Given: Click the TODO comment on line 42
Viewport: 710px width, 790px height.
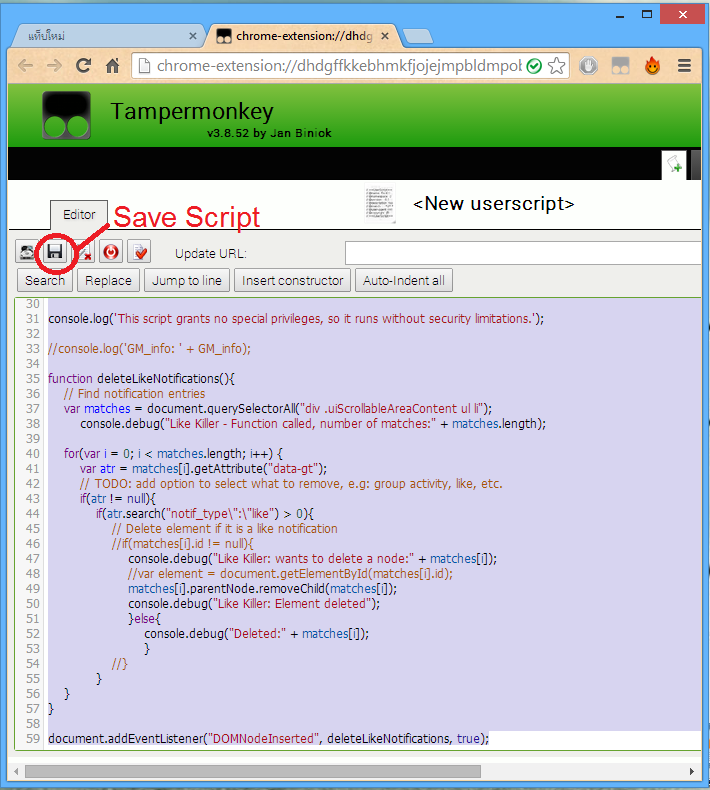Looking at the screenshot, I should (291, 484).
